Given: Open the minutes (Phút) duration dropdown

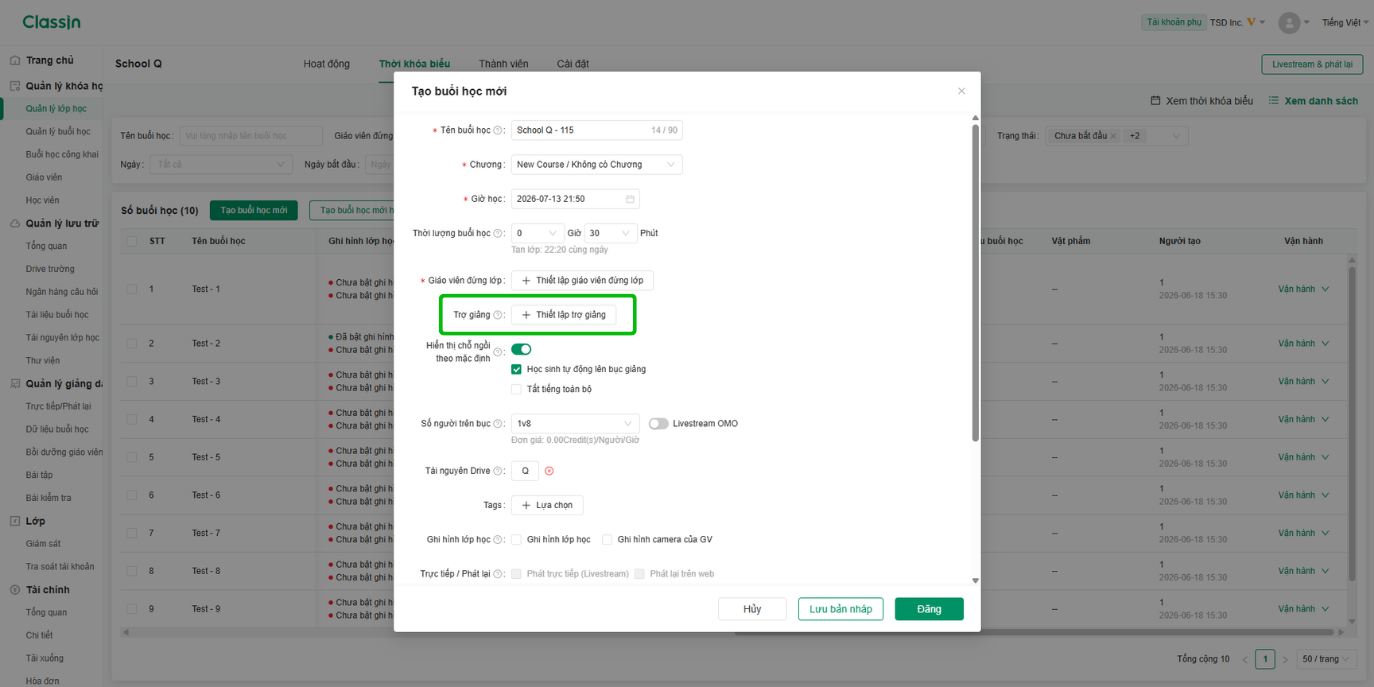Looking at the screenshot, I should click(x=610, y=233).
